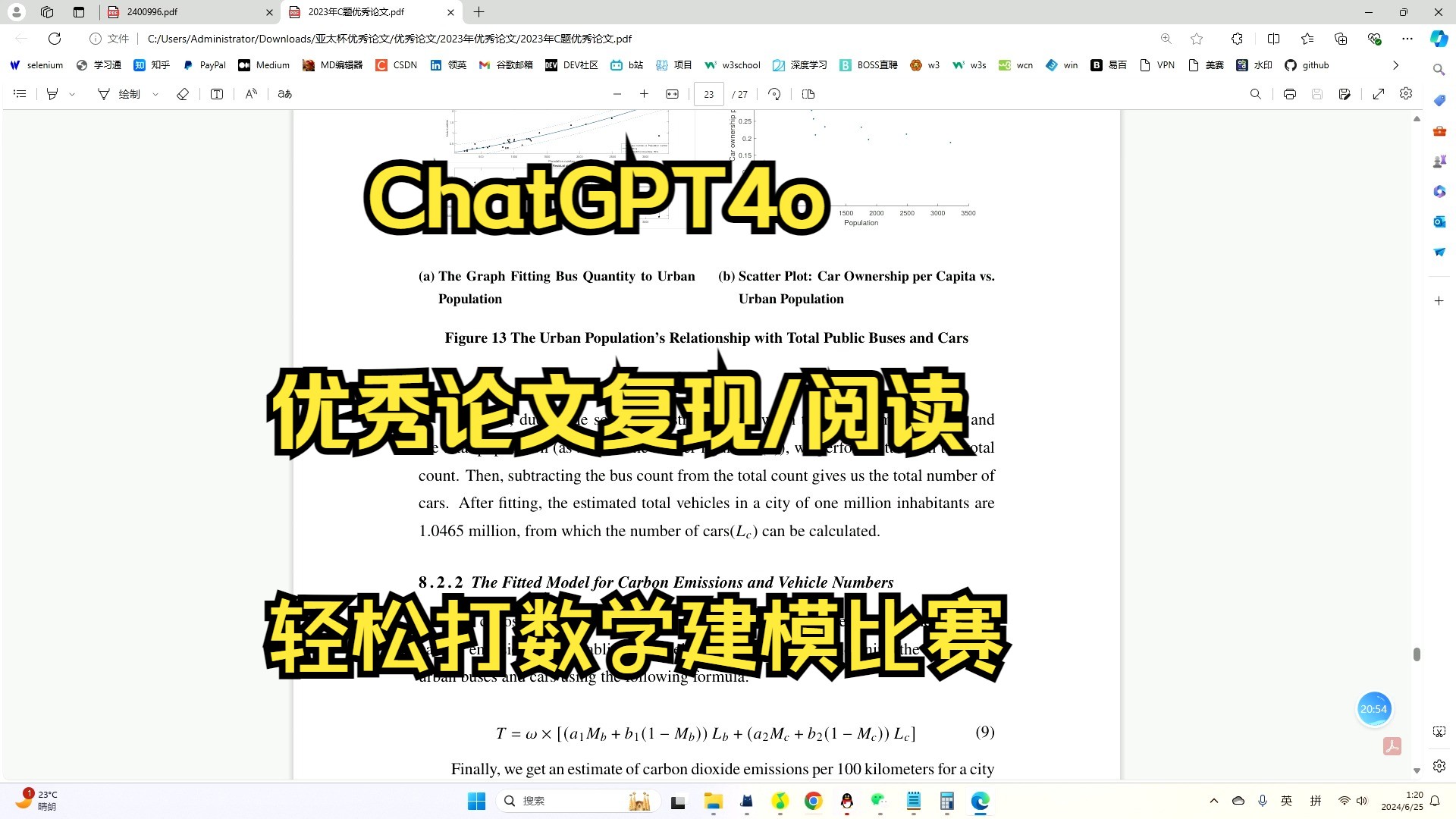Select the PDF eraser tool
The width and height of the screenshot is (1456, 819).
tap(183, 94)
